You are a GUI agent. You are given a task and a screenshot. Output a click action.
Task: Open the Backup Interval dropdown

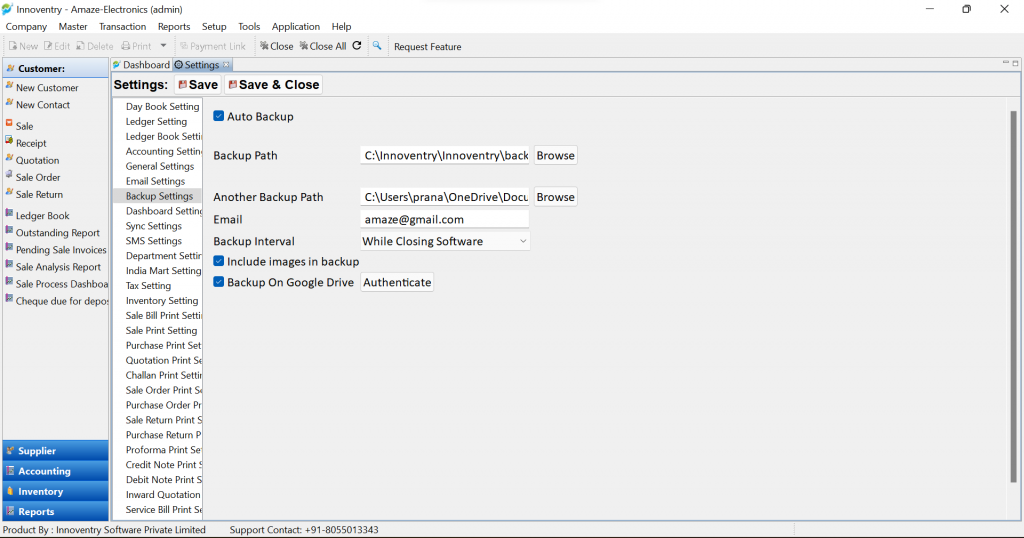445,241
